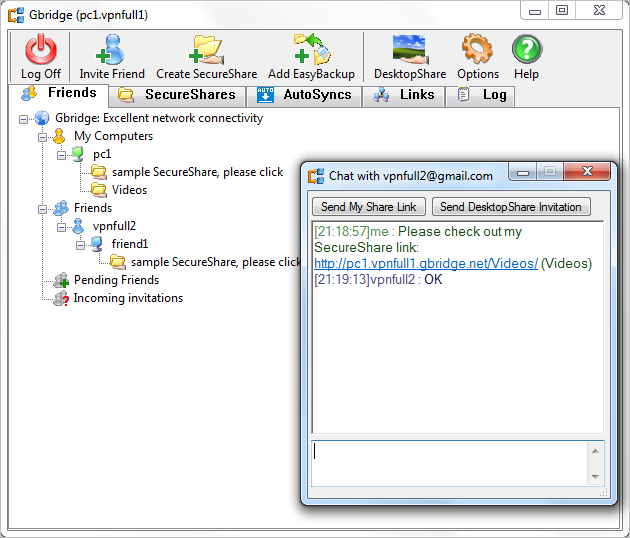Click the Gbridge globe icon in tree
Image resolution: width=630 pixels, height=538 pixels.
tap(42, 118)
